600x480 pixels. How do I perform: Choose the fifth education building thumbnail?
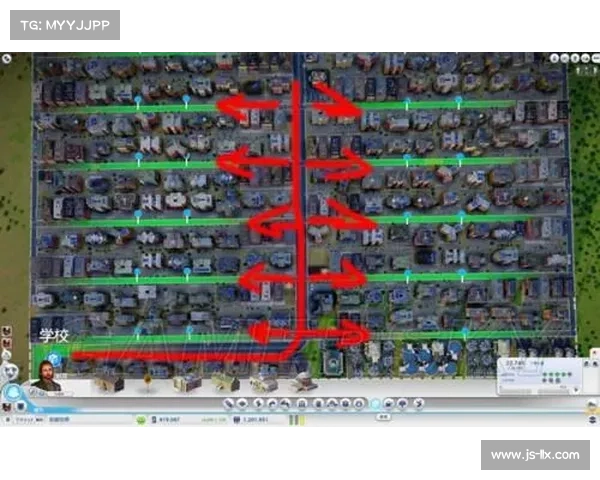point(264,383)
